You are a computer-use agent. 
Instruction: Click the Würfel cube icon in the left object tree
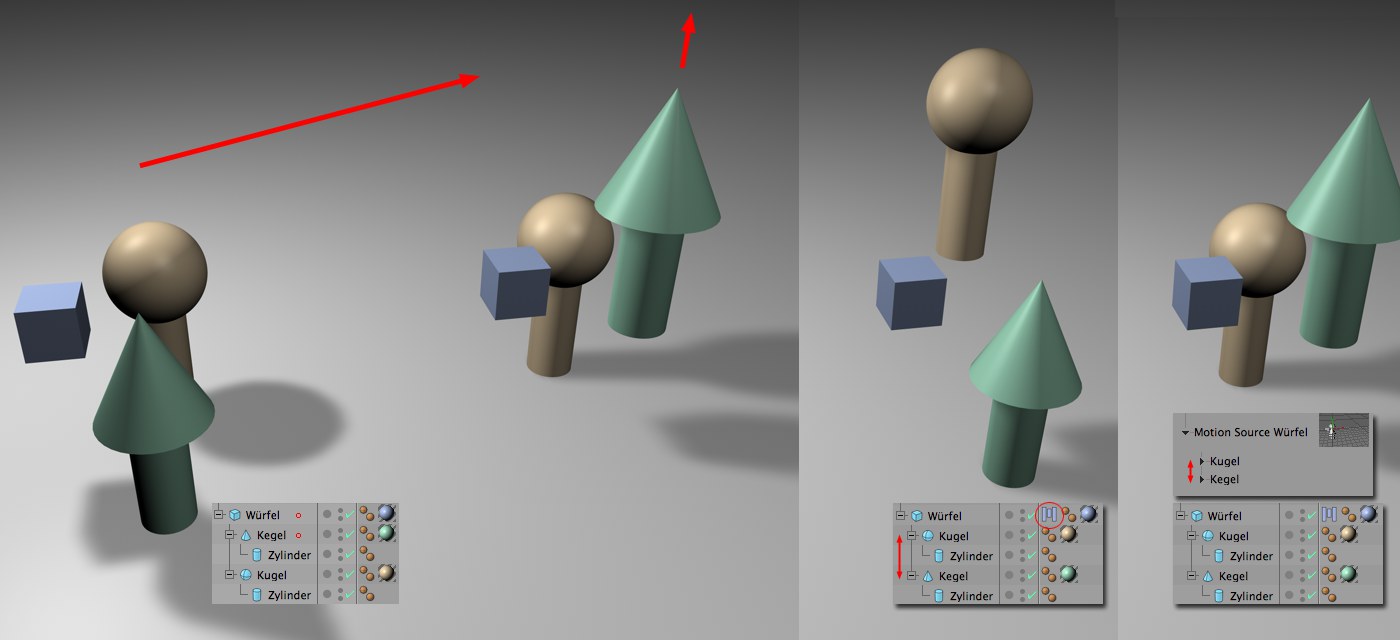[x=235, y=515]
